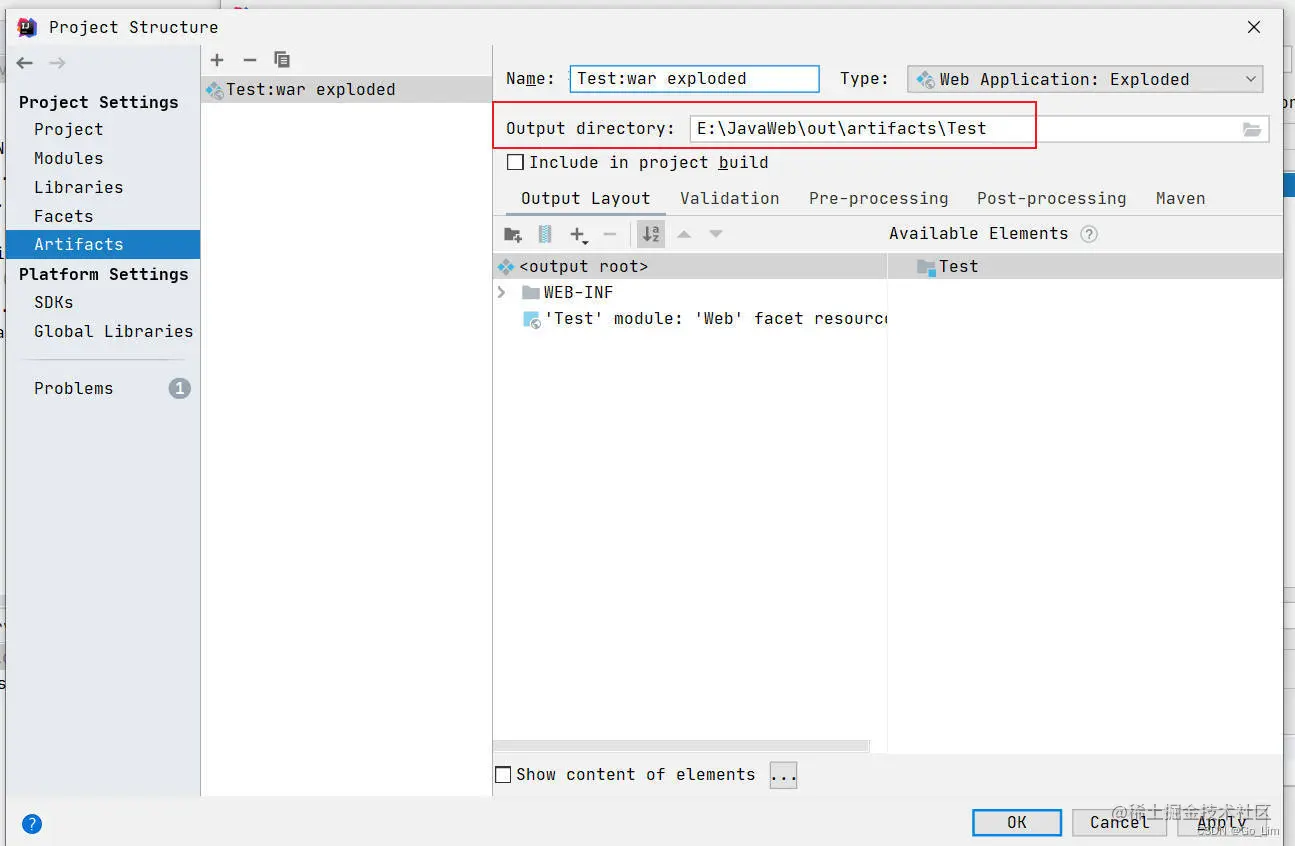The height and width of the screenshot is (846, 1295).
Task: Add a new artifact with plus icon
Action: click(x=217, y=60)
